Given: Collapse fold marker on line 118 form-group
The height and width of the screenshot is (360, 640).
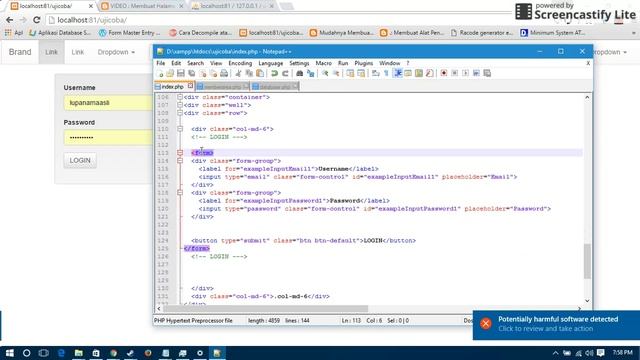Looking at the screenshot, I should point(180,193).
